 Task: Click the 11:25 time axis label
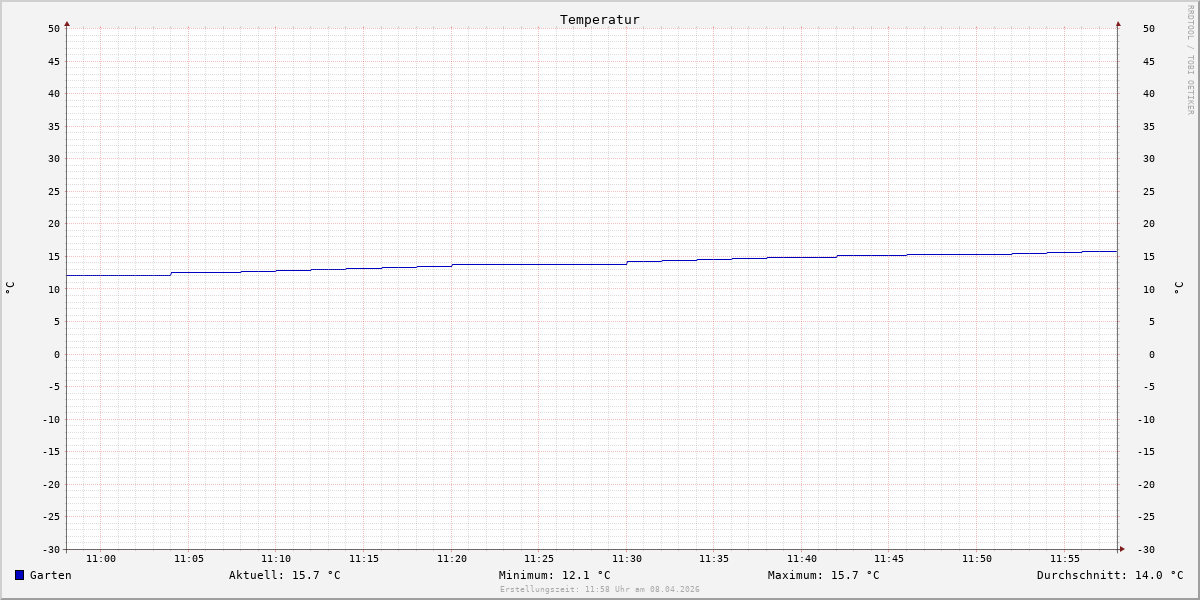tap(539, 559)
